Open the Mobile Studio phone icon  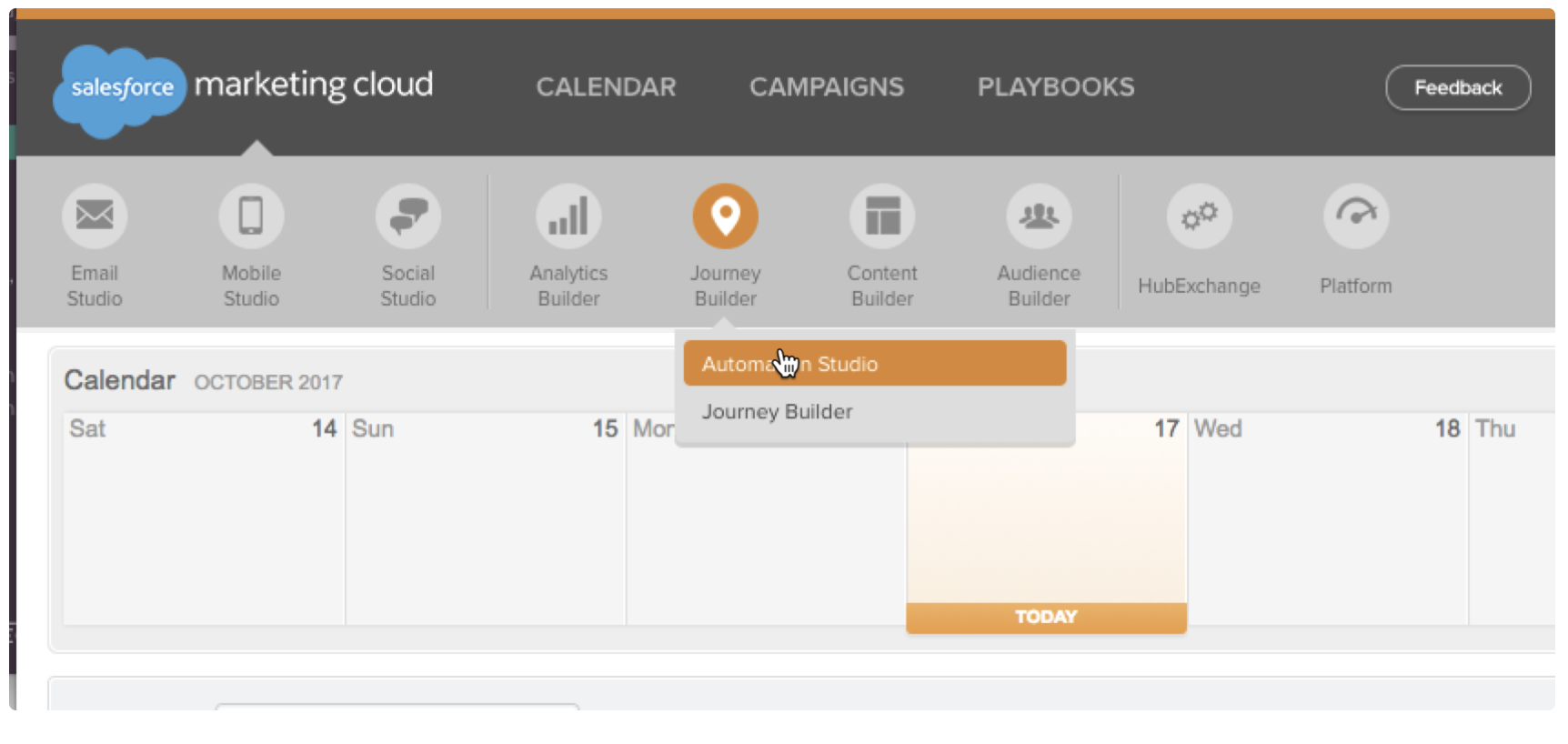point(251,216)
